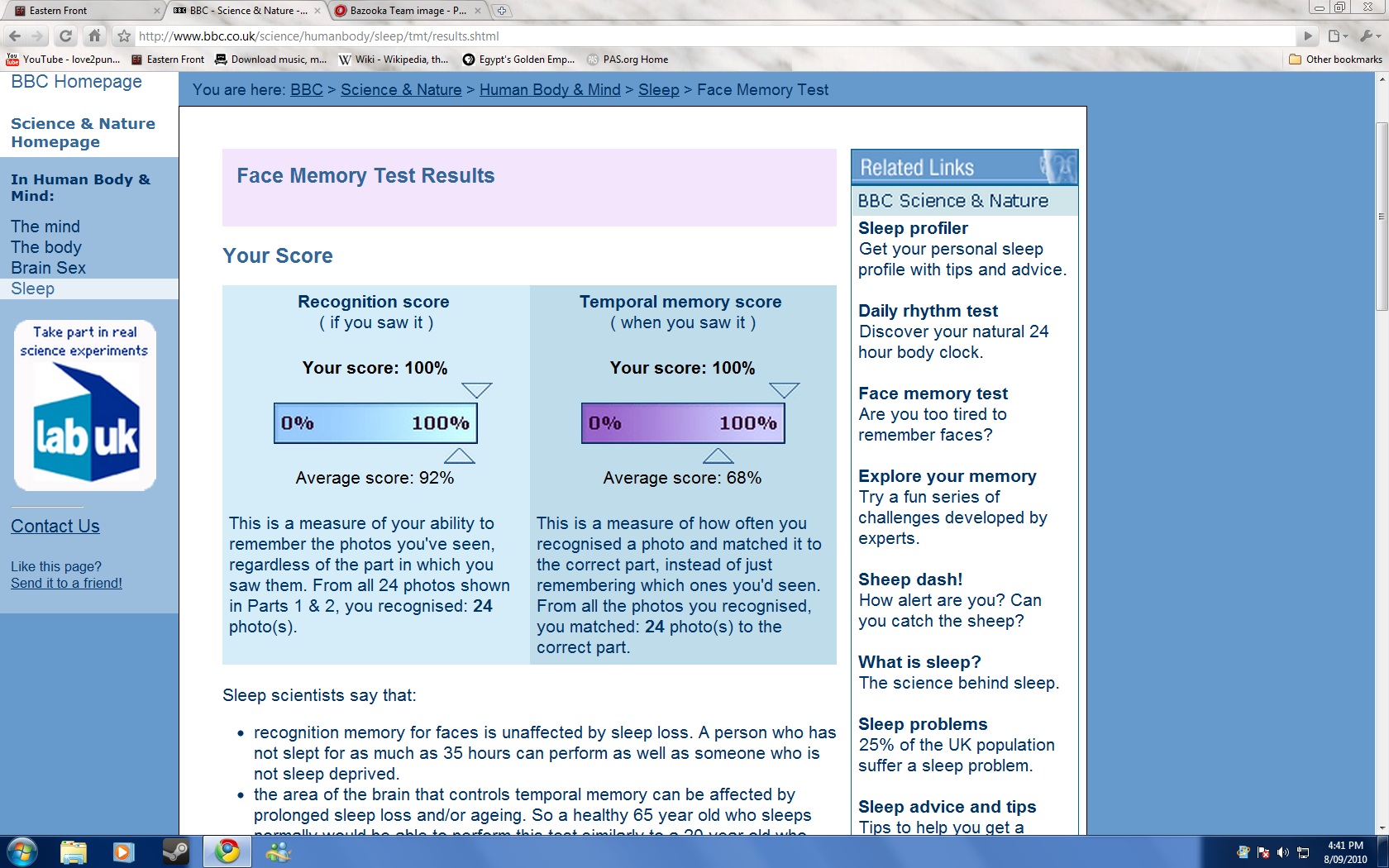The height and width of the screenshot is (868, 1389).
Task: Open the browser Home page
Action: (x=95, y=36)
